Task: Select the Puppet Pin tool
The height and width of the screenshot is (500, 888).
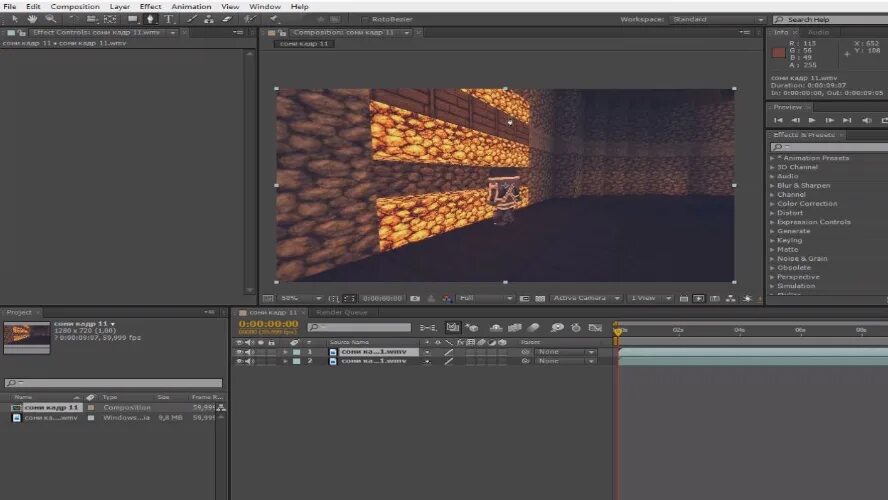Action: tap(274, 19)
